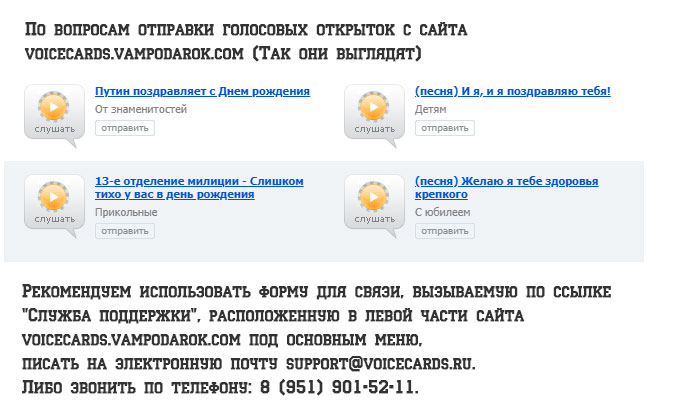Click phone number 8 (951) 901-52-11
Screen dimensions: 700x420
click(337, 387)
